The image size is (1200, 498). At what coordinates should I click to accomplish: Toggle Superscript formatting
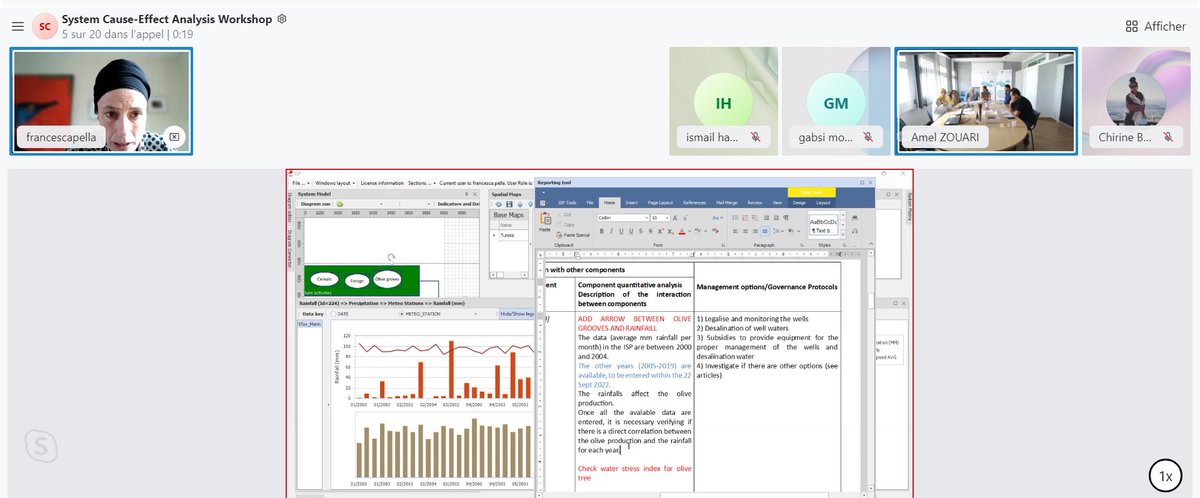661,231
